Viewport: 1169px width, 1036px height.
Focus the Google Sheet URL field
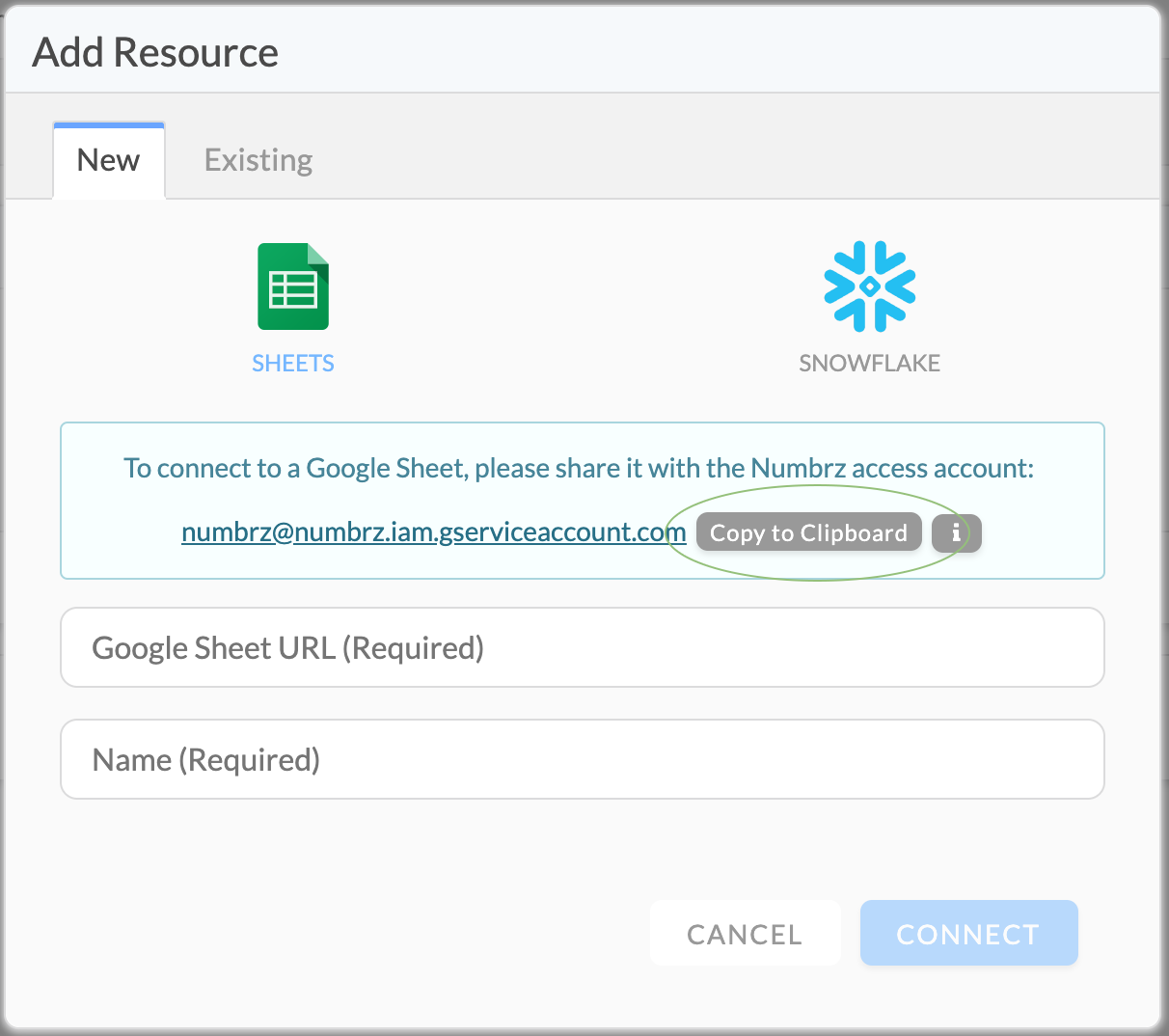(x=583, y=647)
